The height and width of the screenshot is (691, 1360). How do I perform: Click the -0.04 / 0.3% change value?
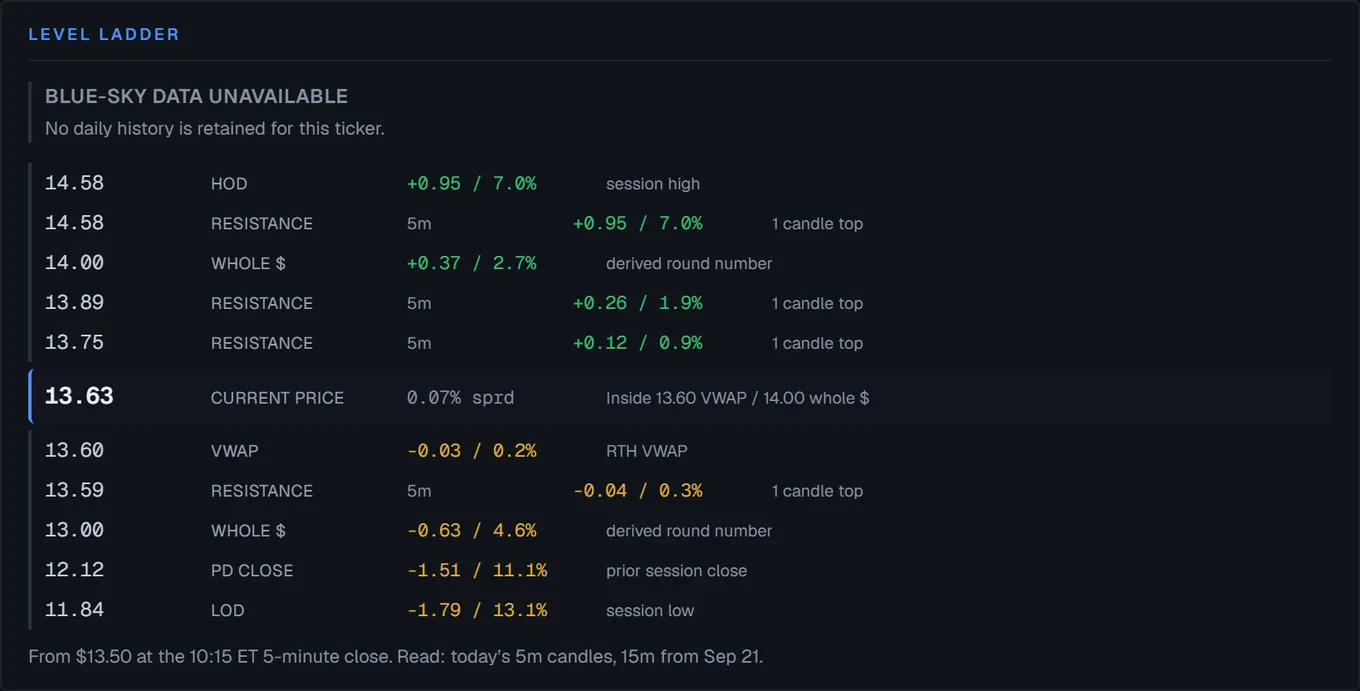tap(638, 492)
